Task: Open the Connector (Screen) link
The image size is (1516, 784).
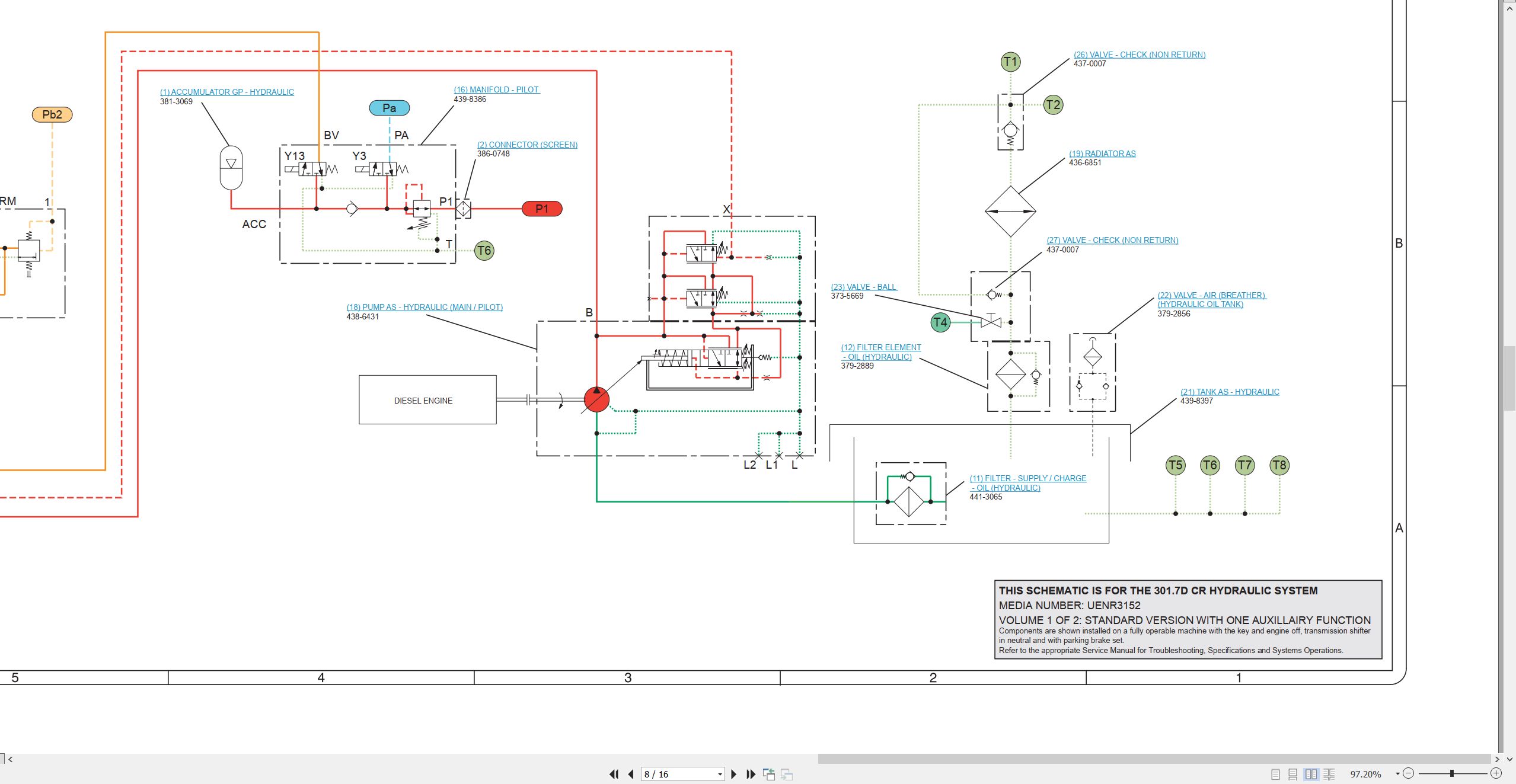Action: [x=527, y=145]
